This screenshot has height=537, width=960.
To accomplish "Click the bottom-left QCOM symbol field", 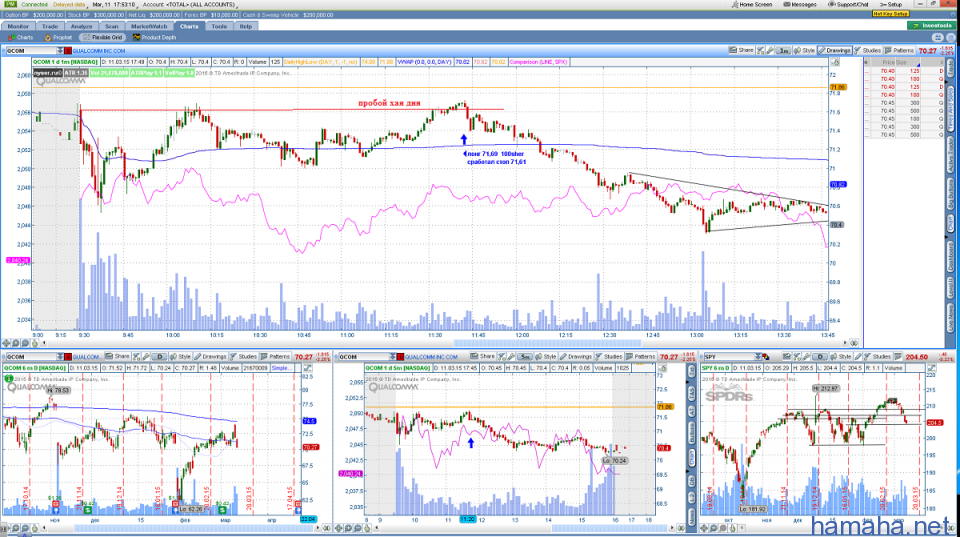I will 31,356.
